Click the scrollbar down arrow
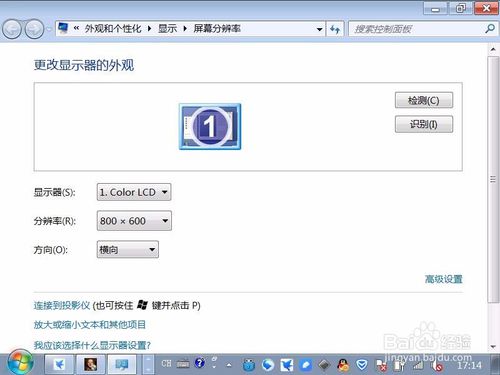500x375 pixels. click(493, 347)
